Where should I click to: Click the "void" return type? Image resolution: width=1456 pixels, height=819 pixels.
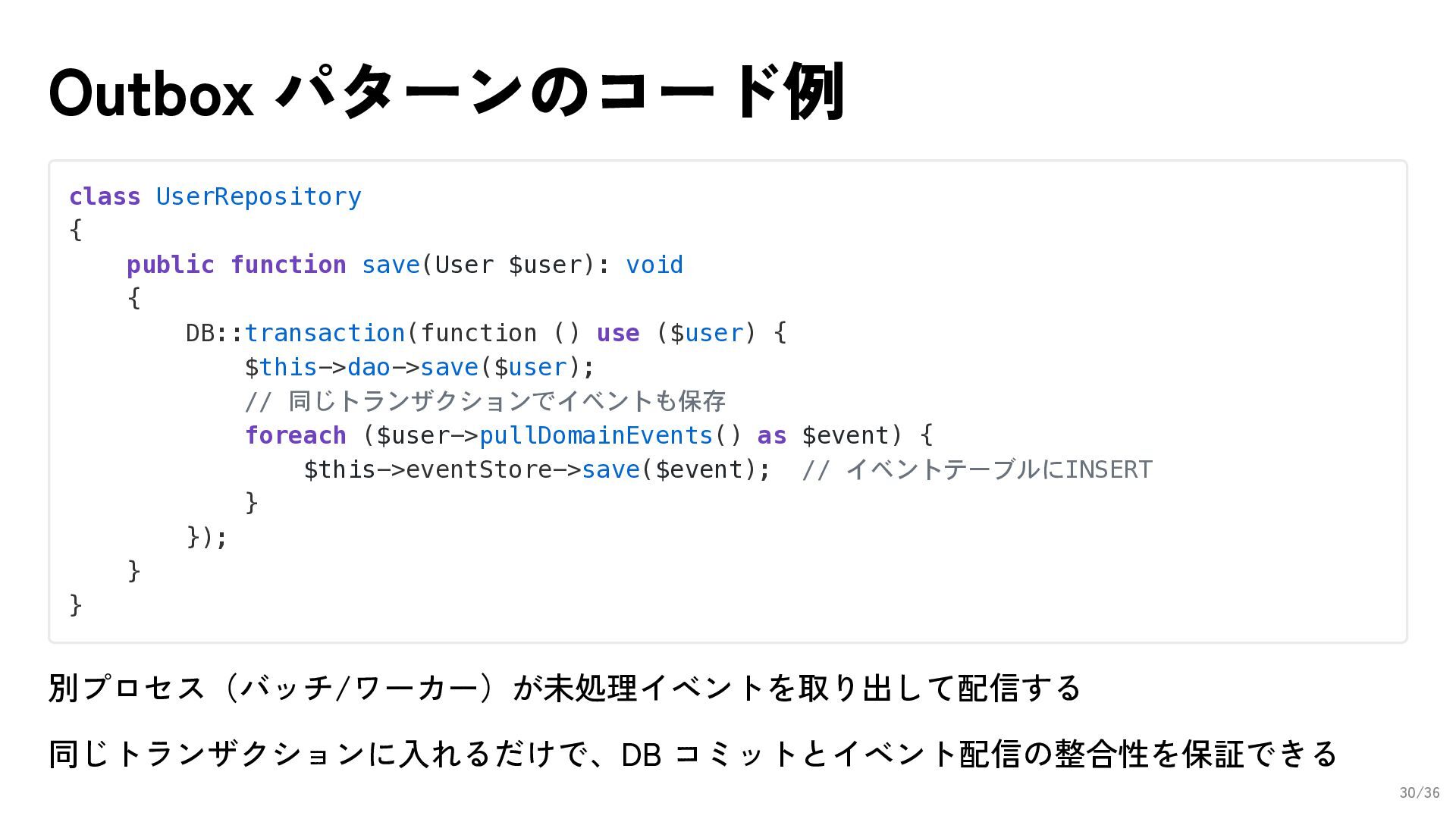[x=654, y=265]
